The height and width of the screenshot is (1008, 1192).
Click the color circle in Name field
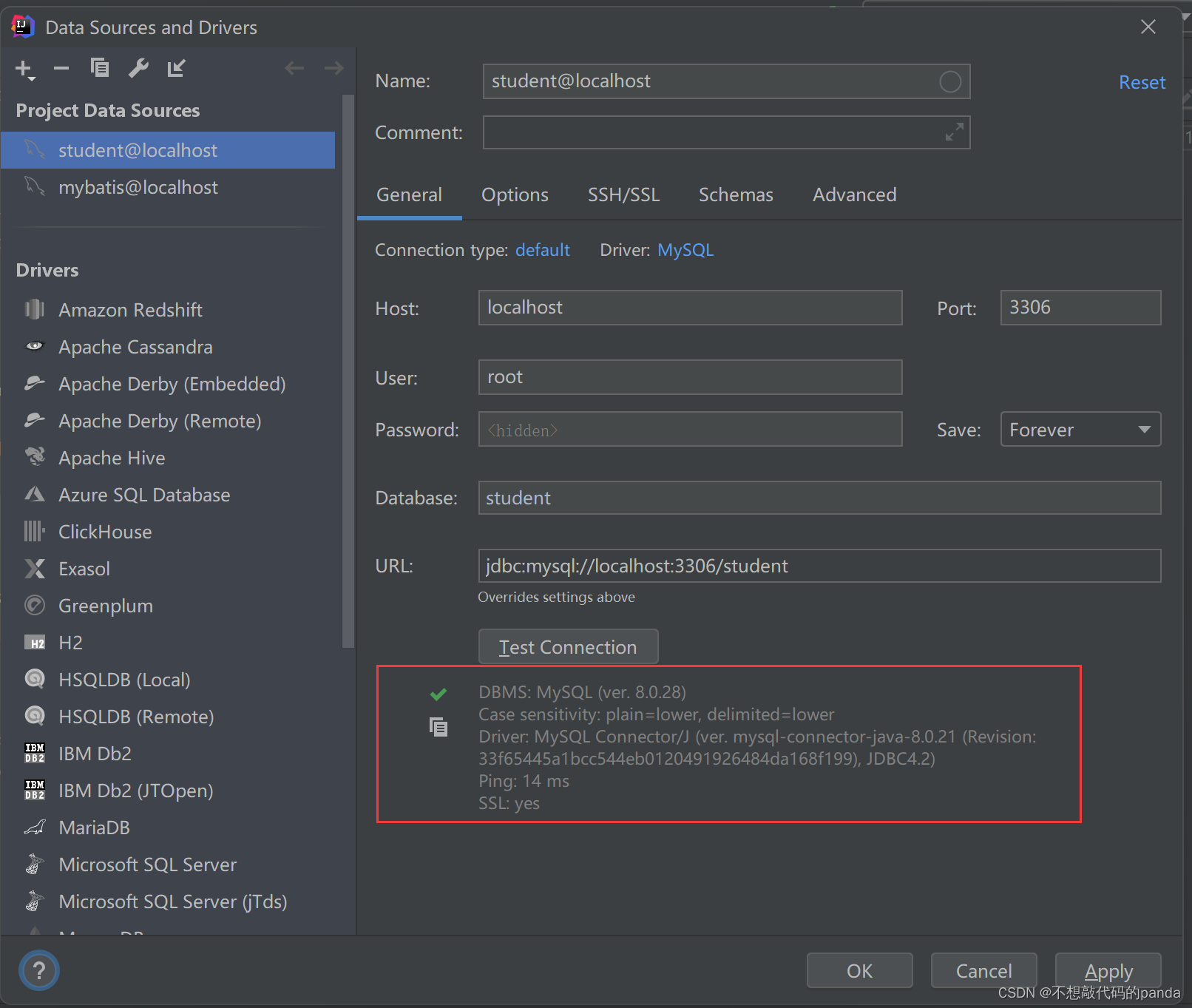click(x=950, y=81)
